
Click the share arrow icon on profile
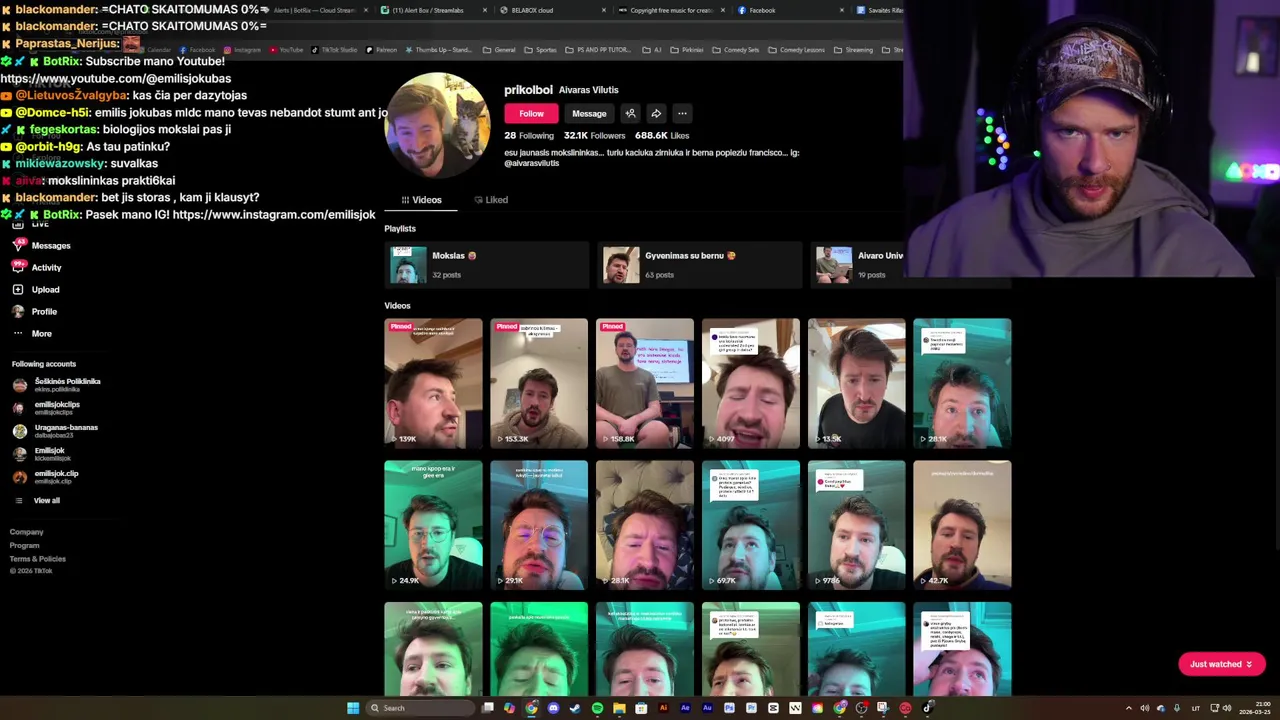656,114
